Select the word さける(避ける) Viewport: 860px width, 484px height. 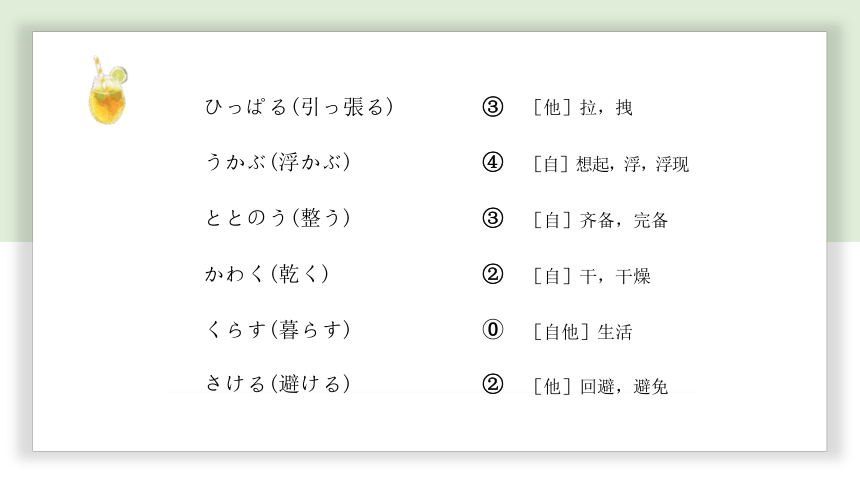pyautogui.click(x=278, y=384)
